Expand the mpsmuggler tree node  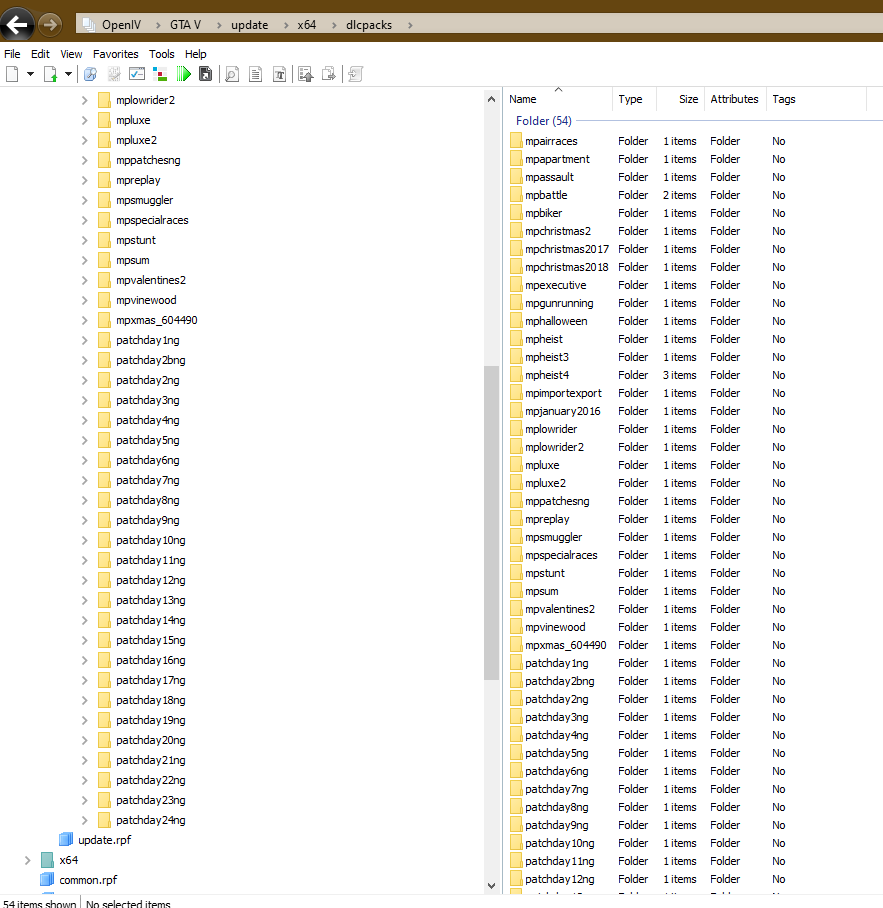coord(85,200)
